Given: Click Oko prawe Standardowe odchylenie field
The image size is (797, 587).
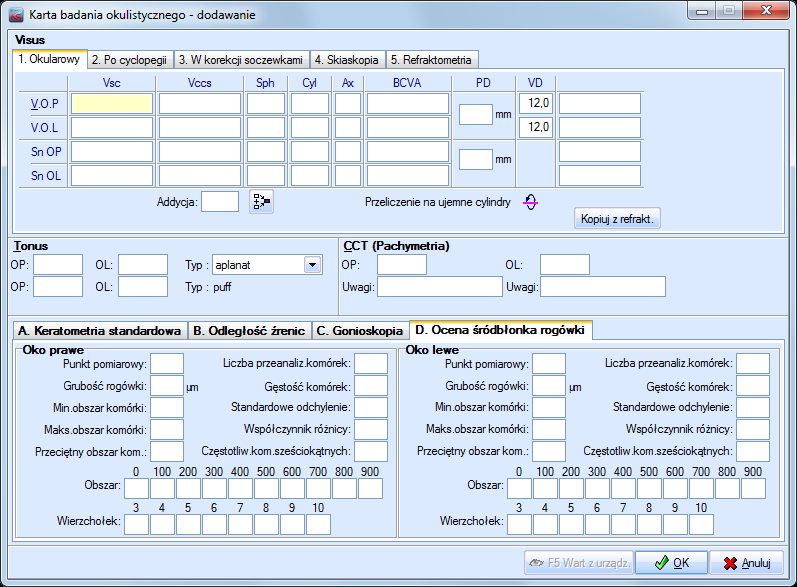Looking at the screenshot, I should (371, 408).
